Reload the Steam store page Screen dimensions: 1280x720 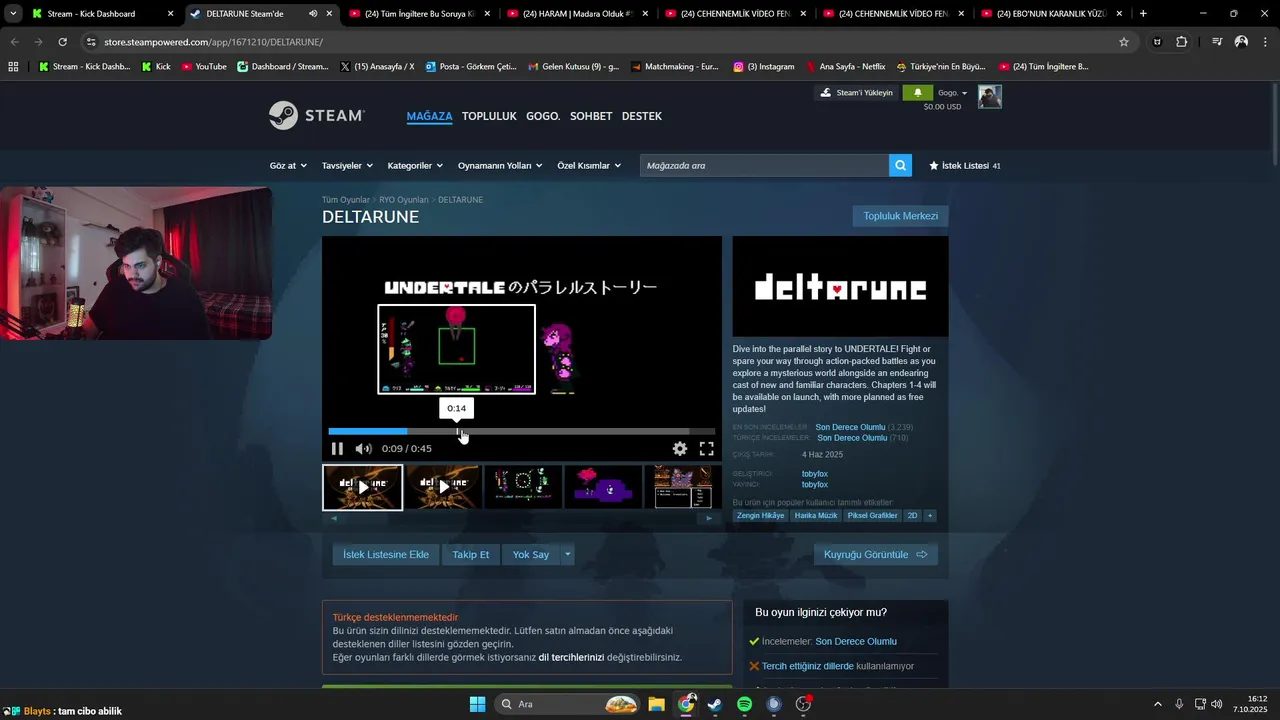click(62, 42)
